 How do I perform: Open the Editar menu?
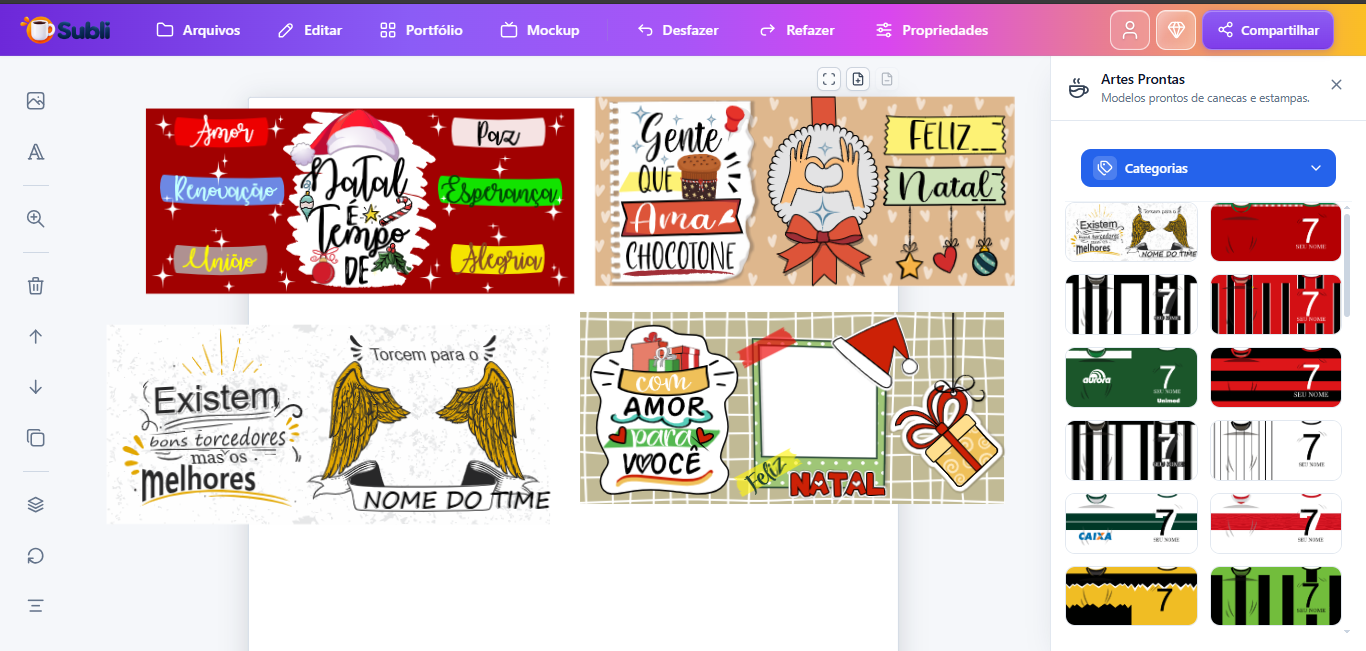click(x=310, y=30)
